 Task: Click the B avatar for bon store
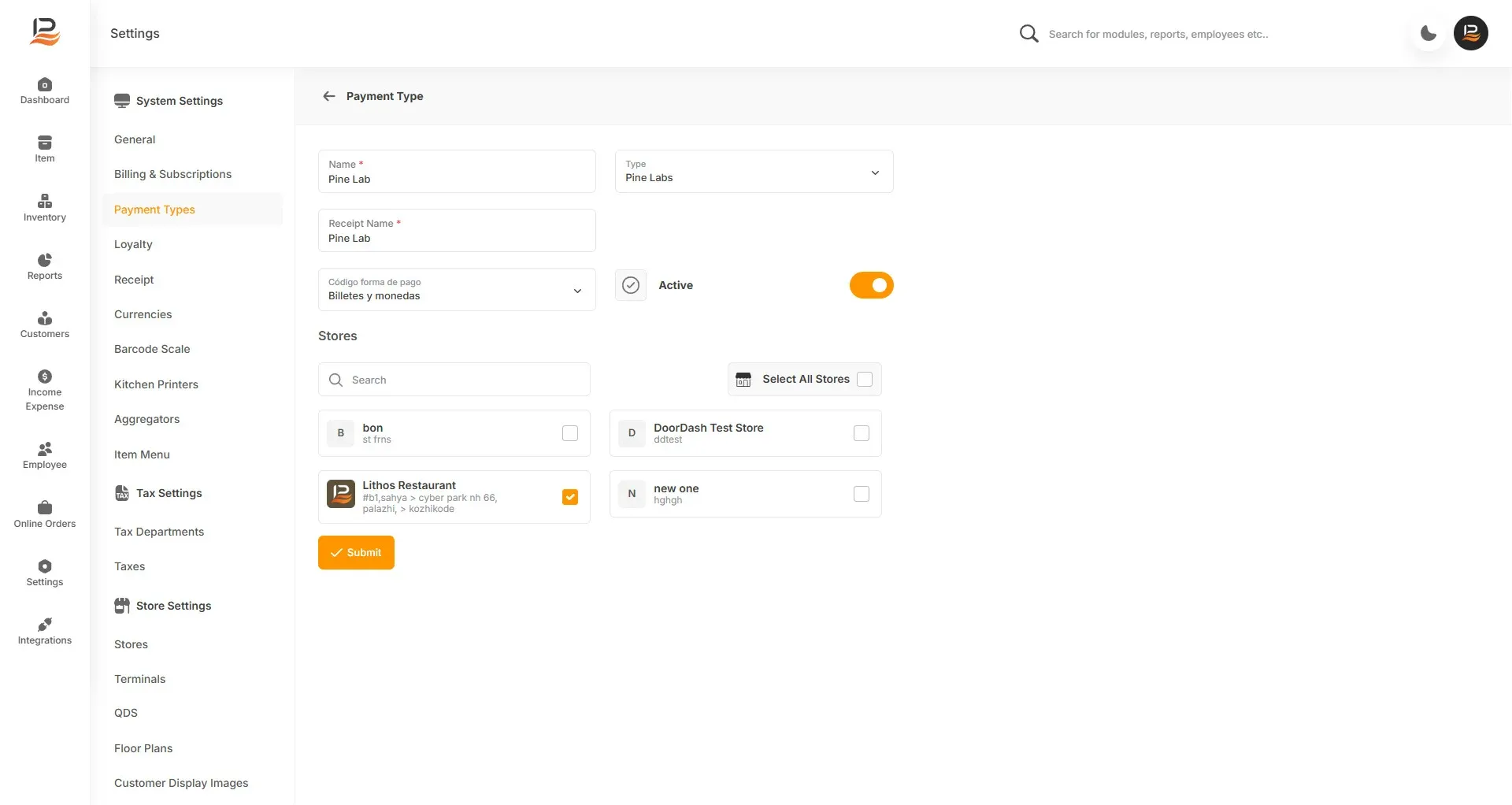(340, 433)
